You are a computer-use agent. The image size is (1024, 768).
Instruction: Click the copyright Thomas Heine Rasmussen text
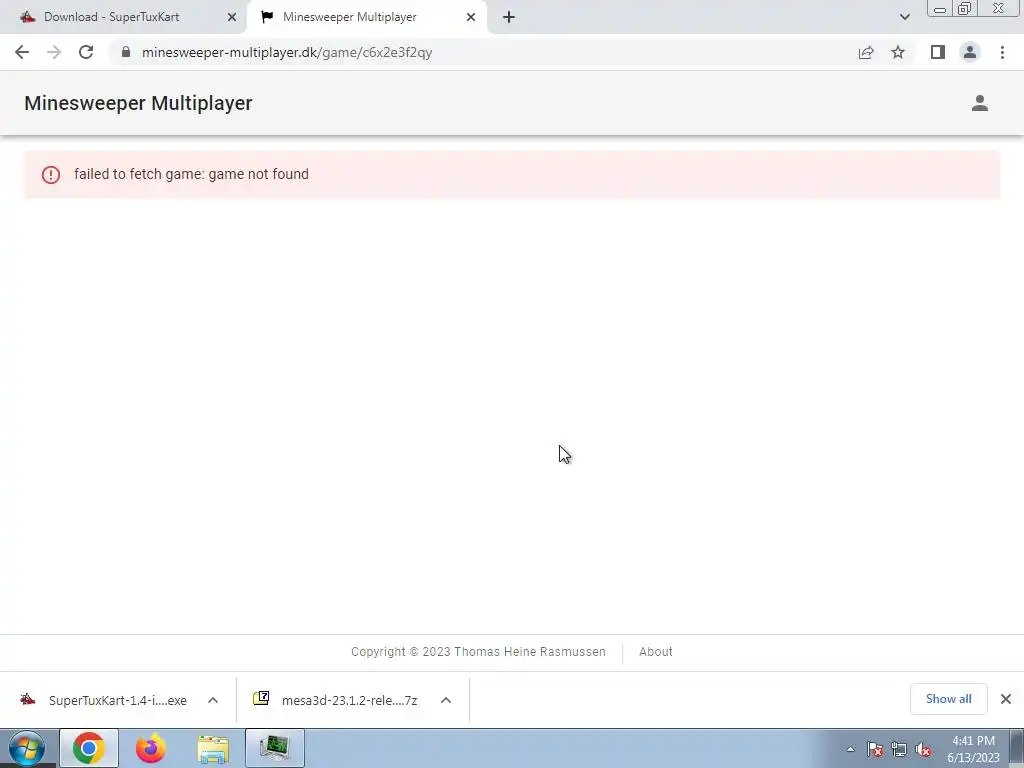click(x=478, y=652)
